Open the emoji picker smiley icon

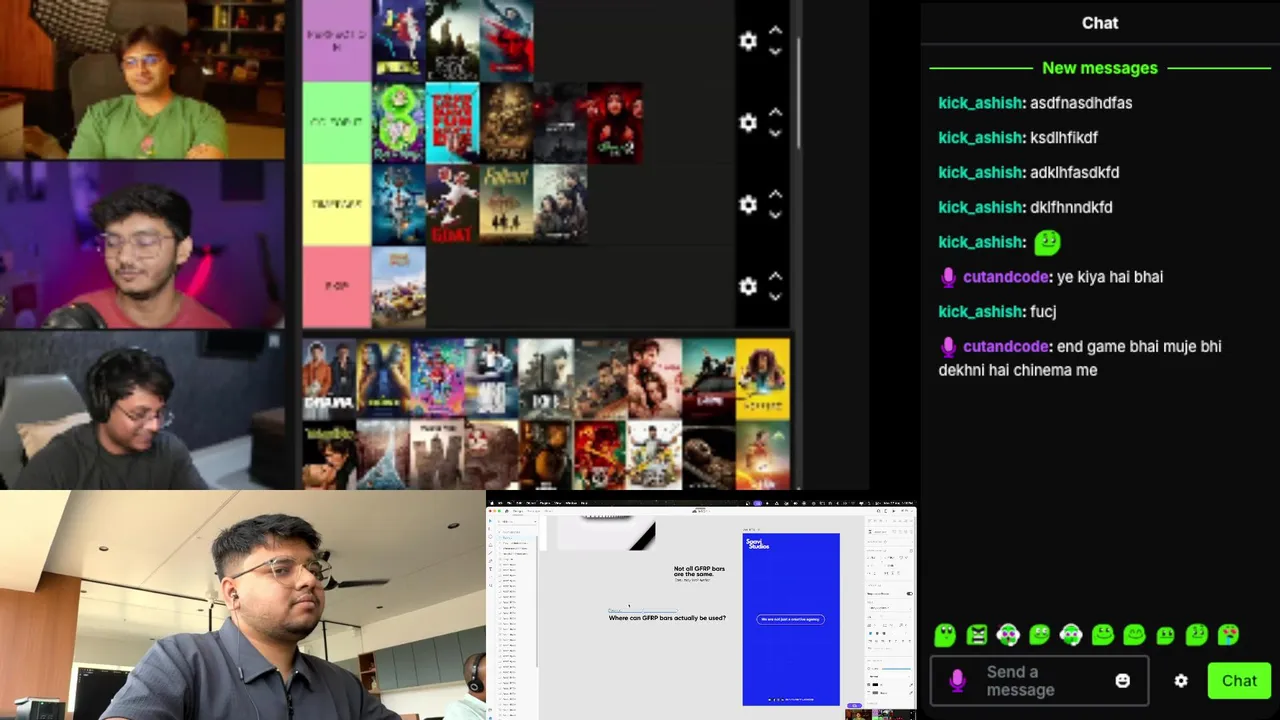(x=1123, y=681)
